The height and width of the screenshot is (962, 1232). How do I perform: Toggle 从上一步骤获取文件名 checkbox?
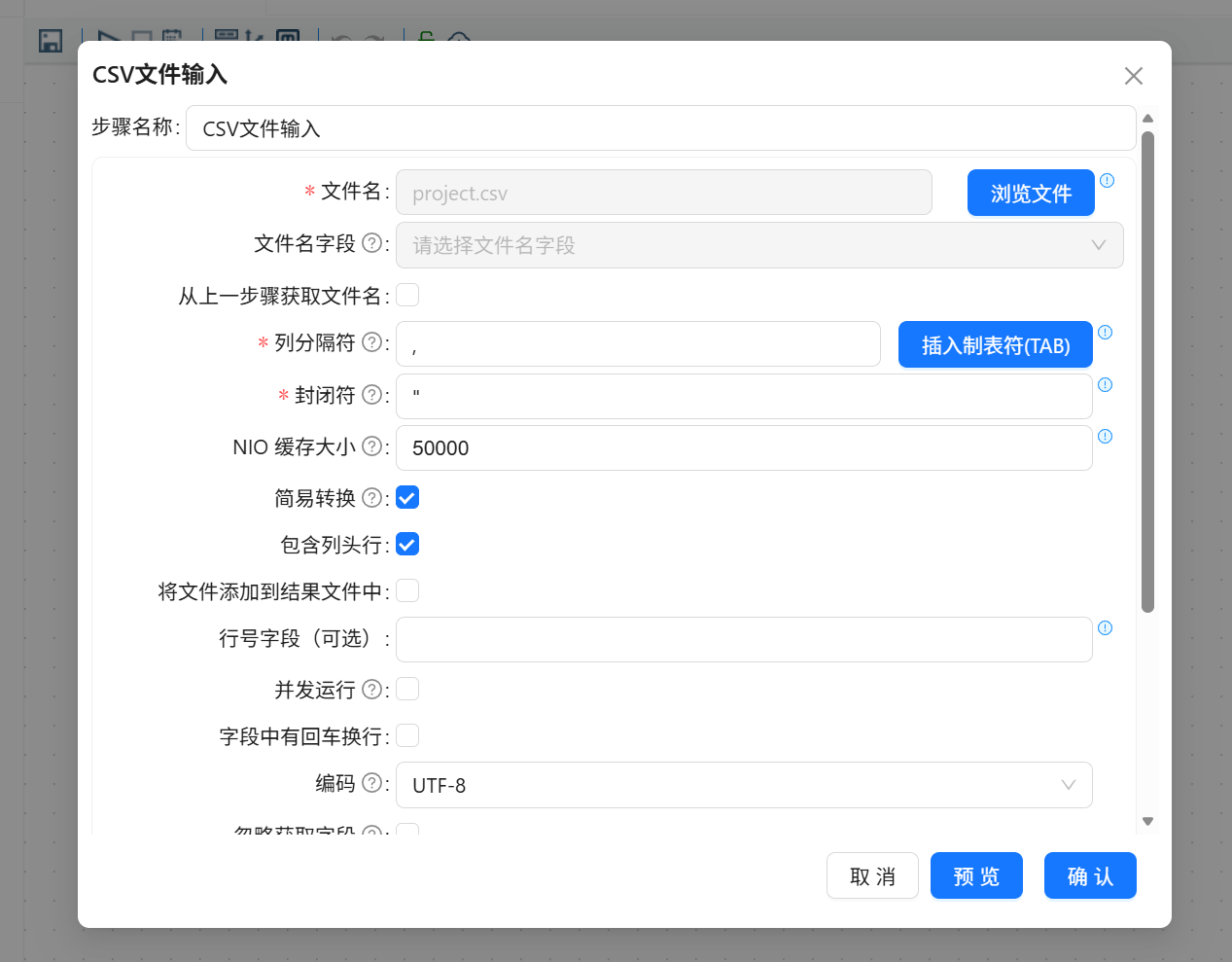[x=407, y=295]
